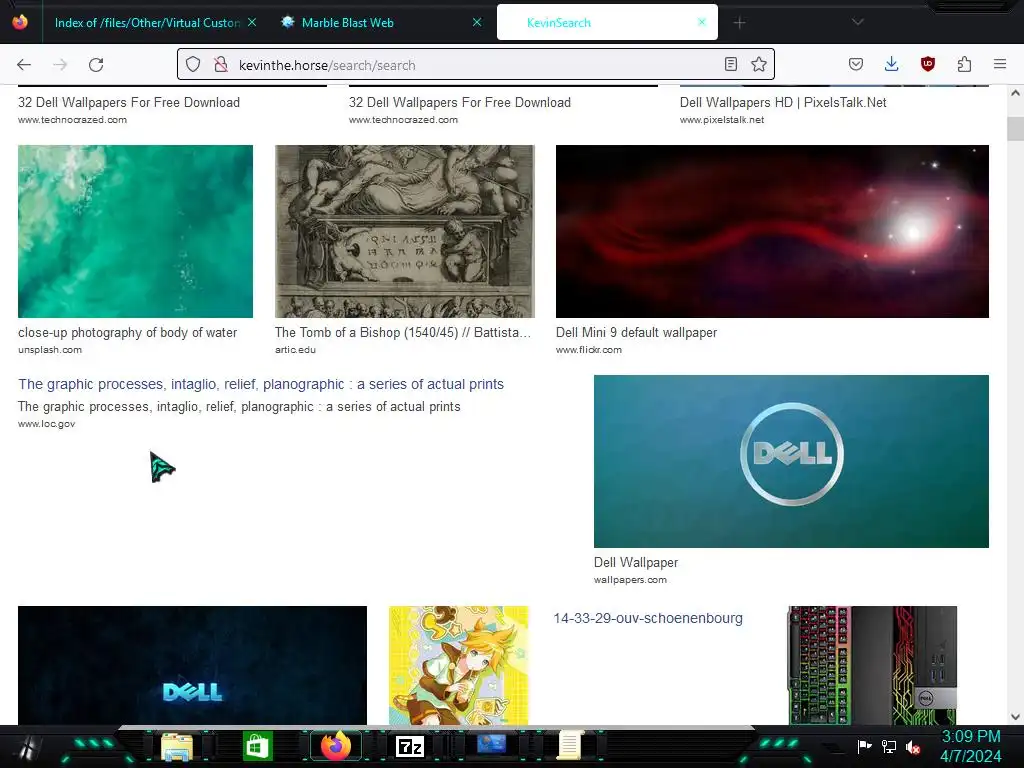Image resolution: width=1024 pixels, height=768 pixels.
Task: Click 'Dell Wallpapers HD | PixelsTalk.Net' caption
Action: (783, 103)
